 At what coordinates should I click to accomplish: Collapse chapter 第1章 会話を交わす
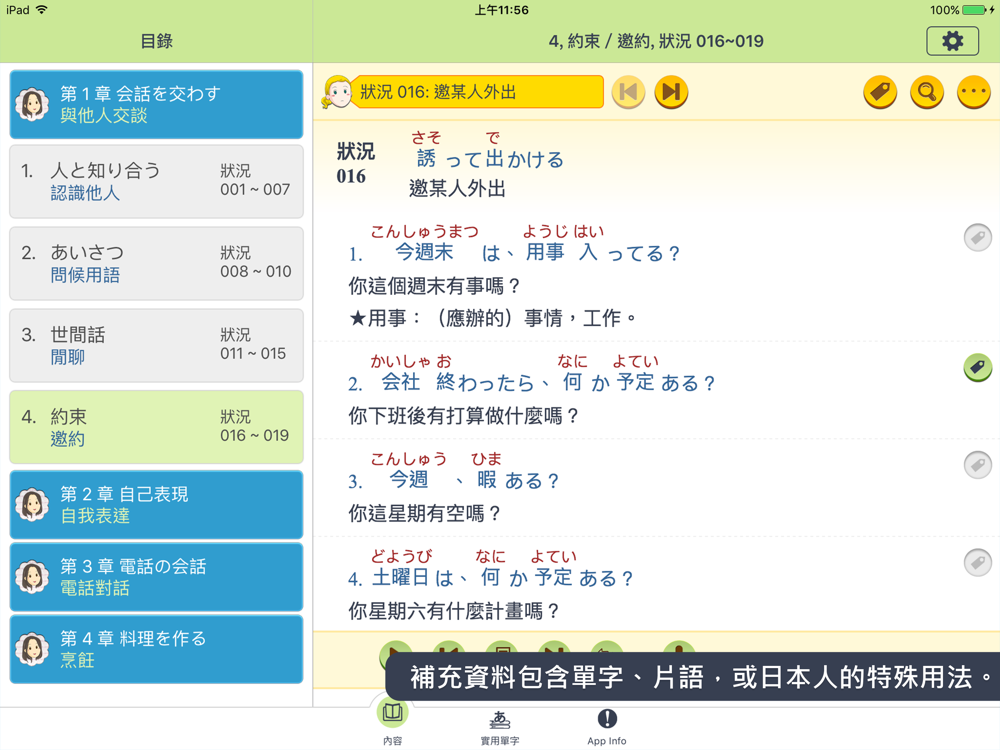click(x=156, y=105)
